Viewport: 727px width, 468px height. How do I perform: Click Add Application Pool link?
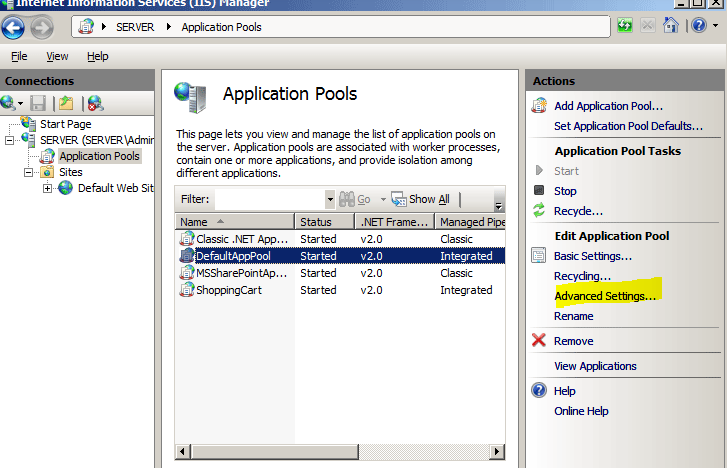pyautogui.click(x=608, y=106)
